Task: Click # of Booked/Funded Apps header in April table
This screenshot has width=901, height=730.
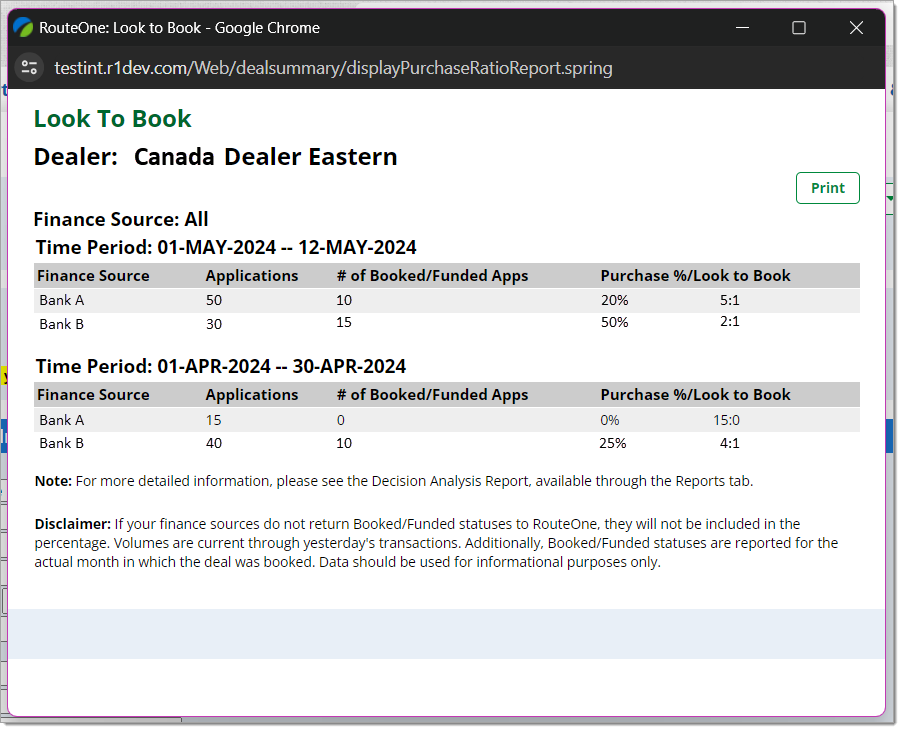Action: click(432, 395)
